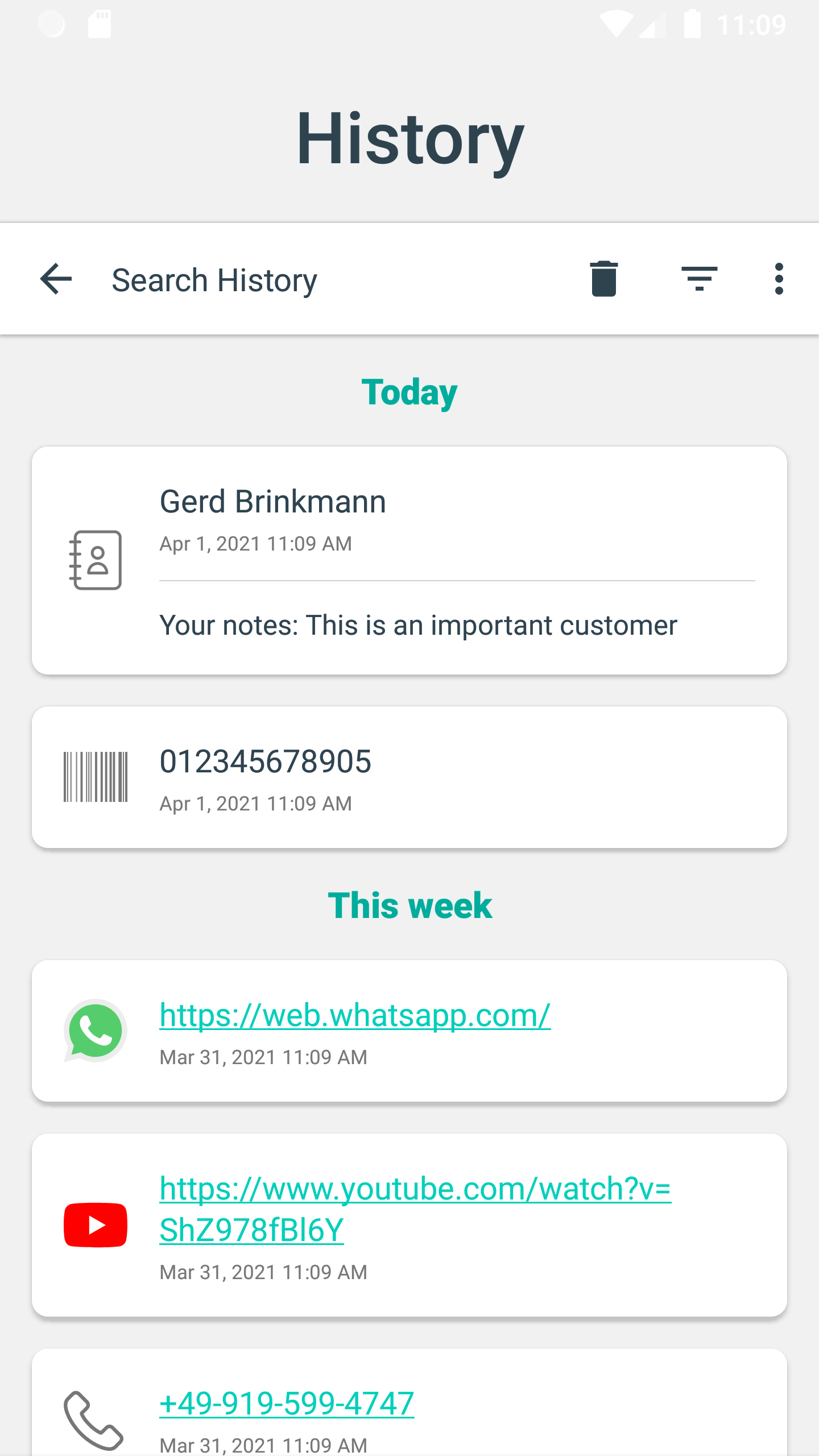819x1456 pixels.
Task: Tap the History page title
Action: 409,139
